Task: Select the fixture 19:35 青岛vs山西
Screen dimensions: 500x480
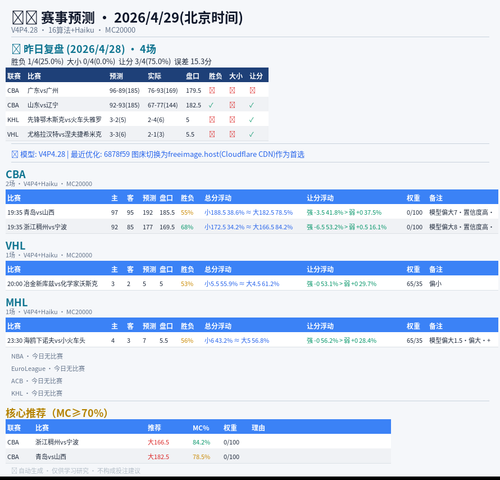Action: coord(31,212)
